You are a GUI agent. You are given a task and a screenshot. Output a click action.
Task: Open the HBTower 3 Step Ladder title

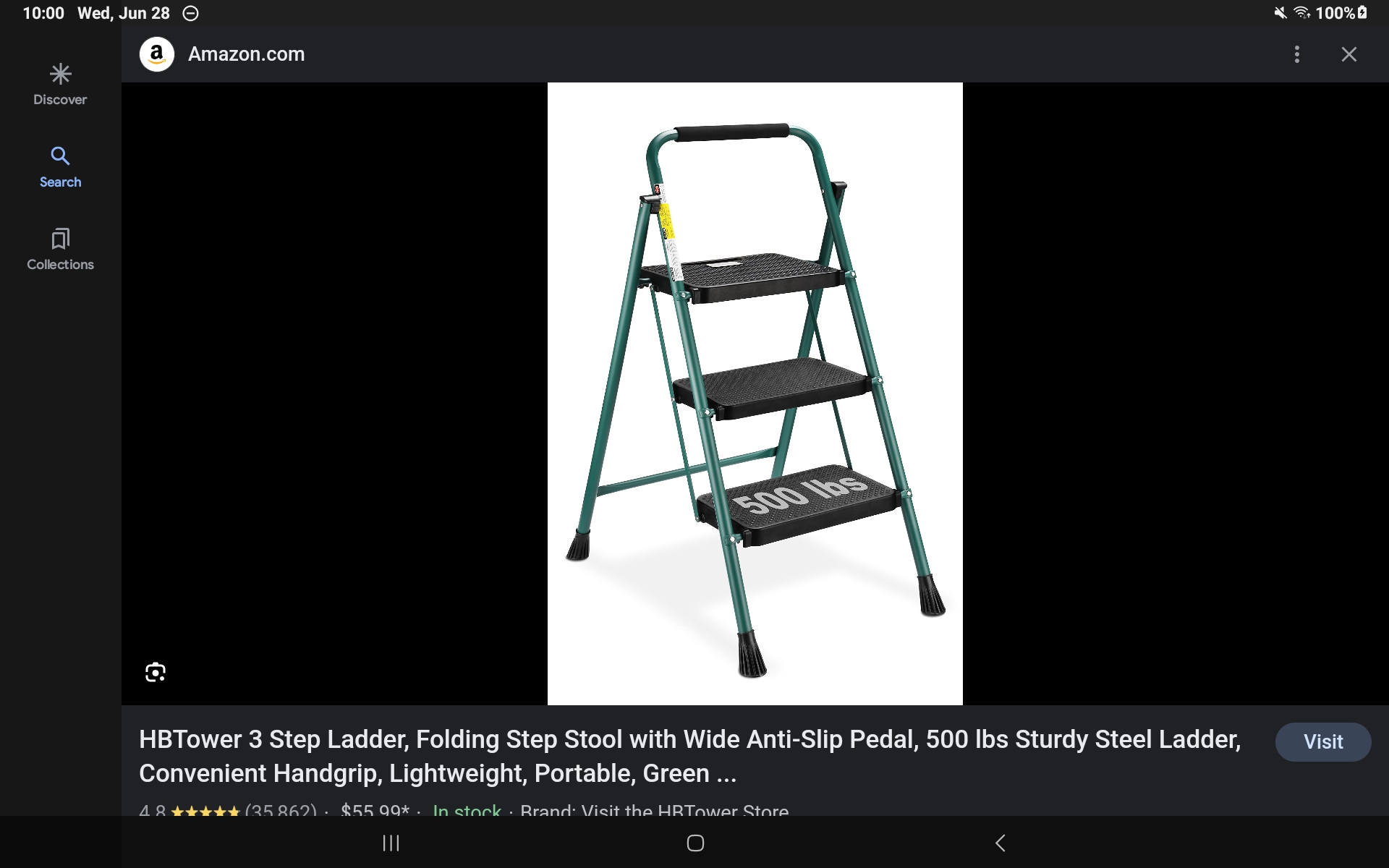[x=690, y=757]
